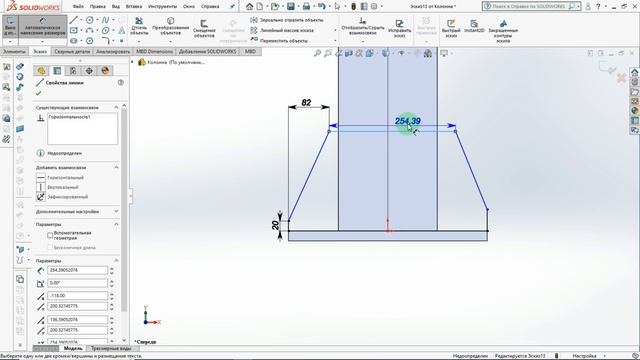Image resolution: width=640 pixels, height=360 pixels.
Task: Expand Колонна tree in graphics area
Action: 132,62
